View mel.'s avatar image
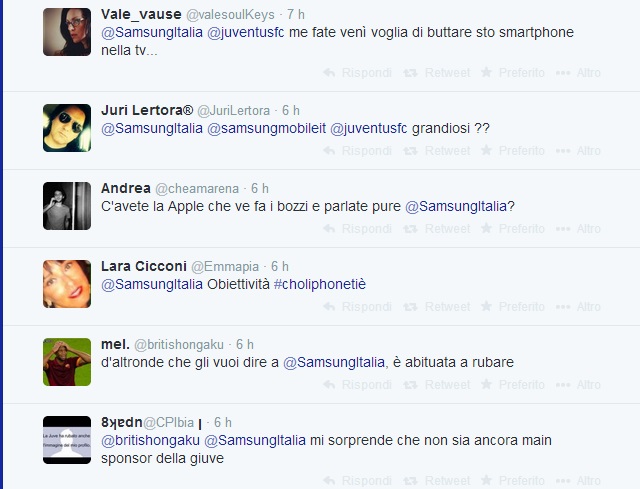The width and height of the screenshot is (640, 489). 67,362
